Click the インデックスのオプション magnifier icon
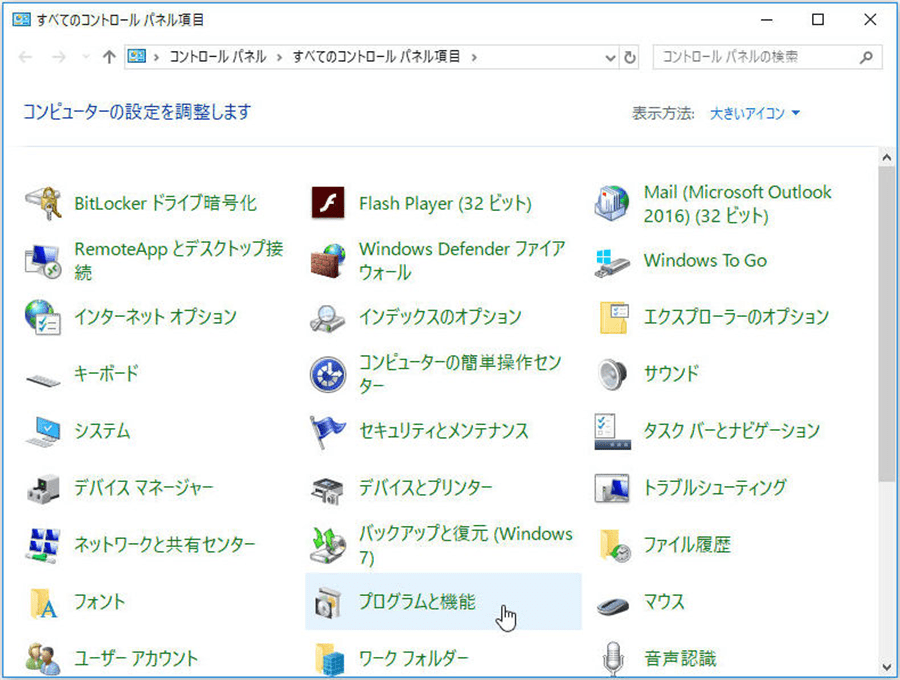 [x=328, y=319]
